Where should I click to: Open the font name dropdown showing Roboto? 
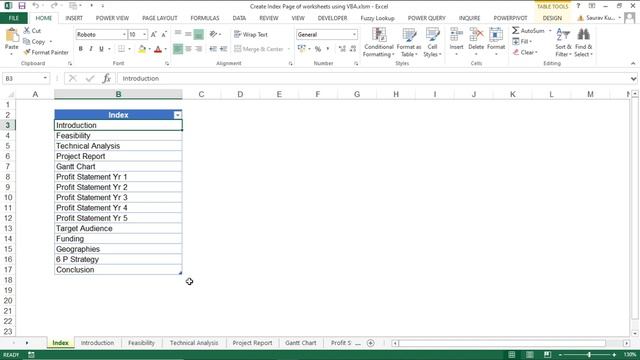[124, 35]
